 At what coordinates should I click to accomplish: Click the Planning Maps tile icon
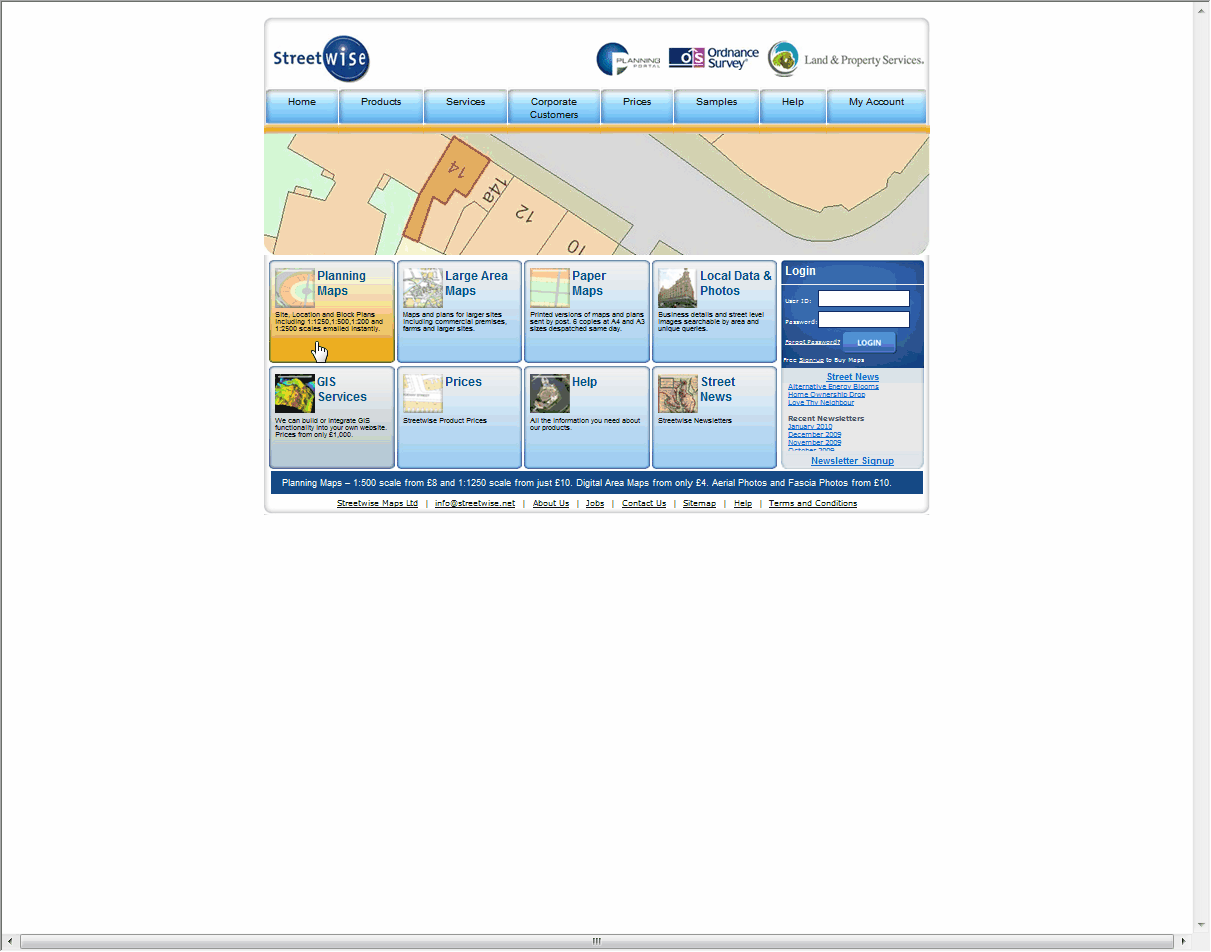coord(294,288)
